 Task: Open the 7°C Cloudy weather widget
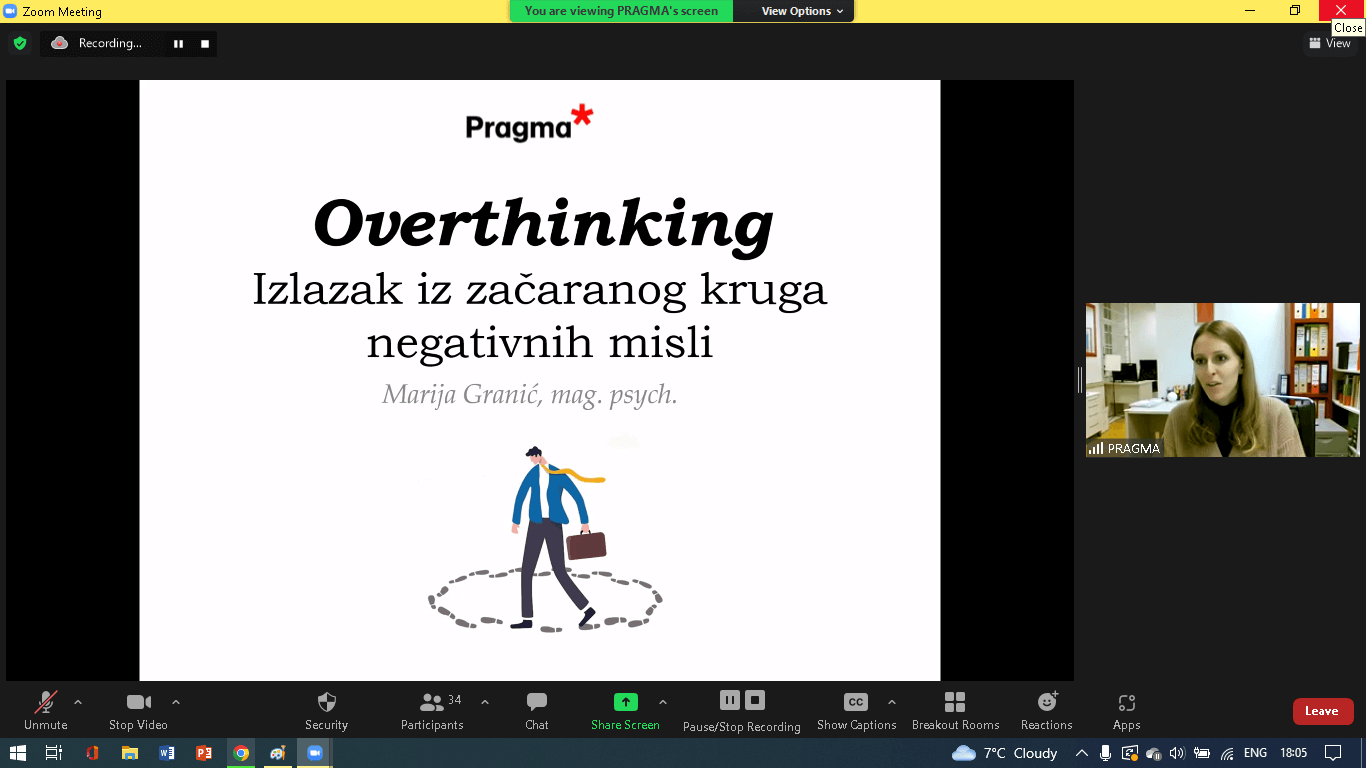pyautogui.click(x=1005, y=753)
